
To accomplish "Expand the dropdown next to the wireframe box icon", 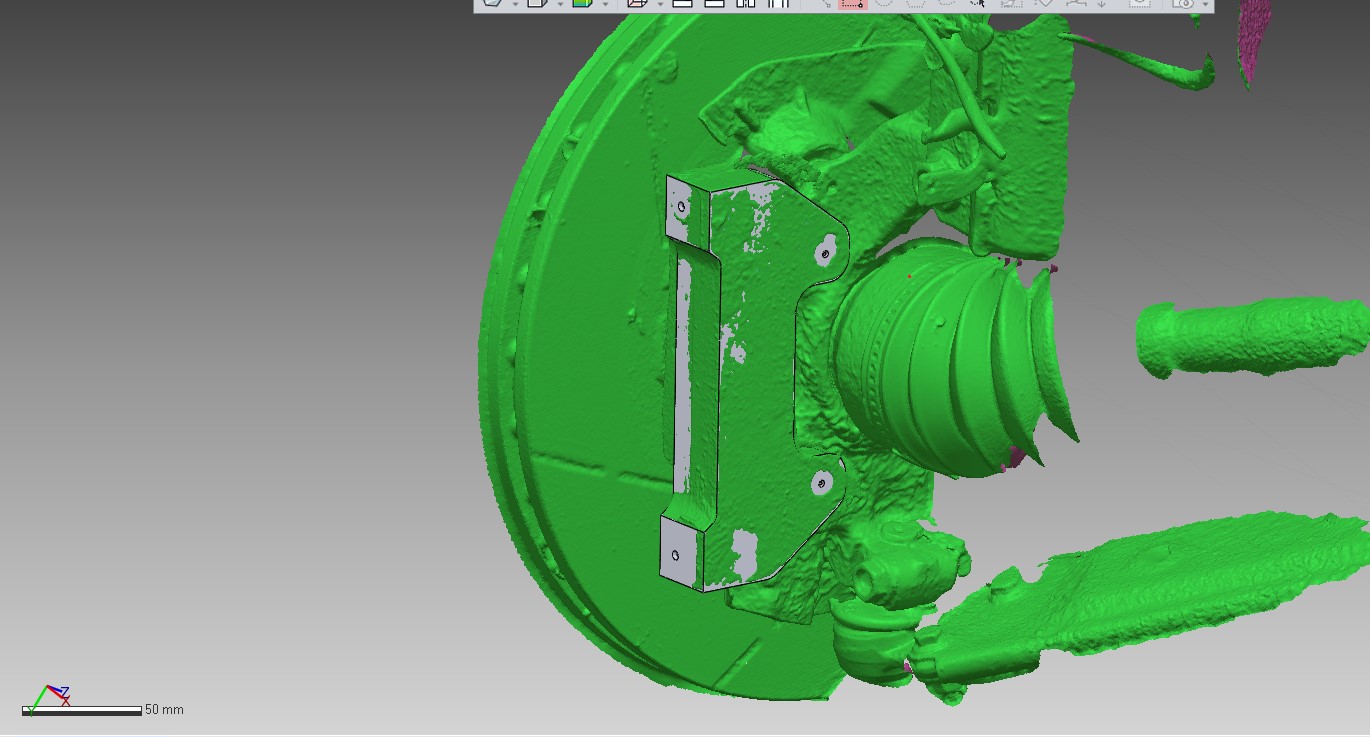I will pyautogui.click(x=660, y=4).
